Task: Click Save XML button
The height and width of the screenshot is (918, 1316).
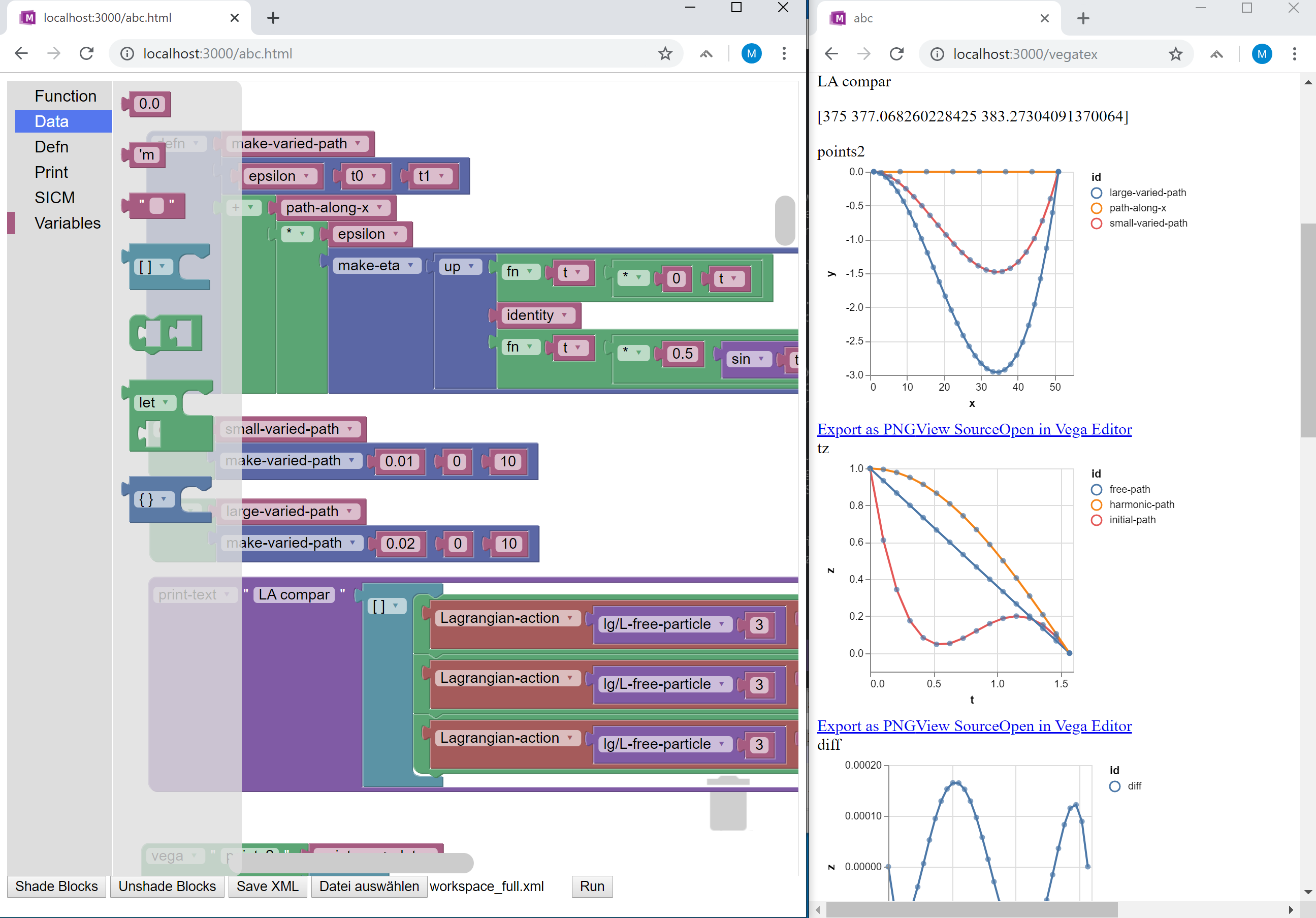Action: (267, 886)
